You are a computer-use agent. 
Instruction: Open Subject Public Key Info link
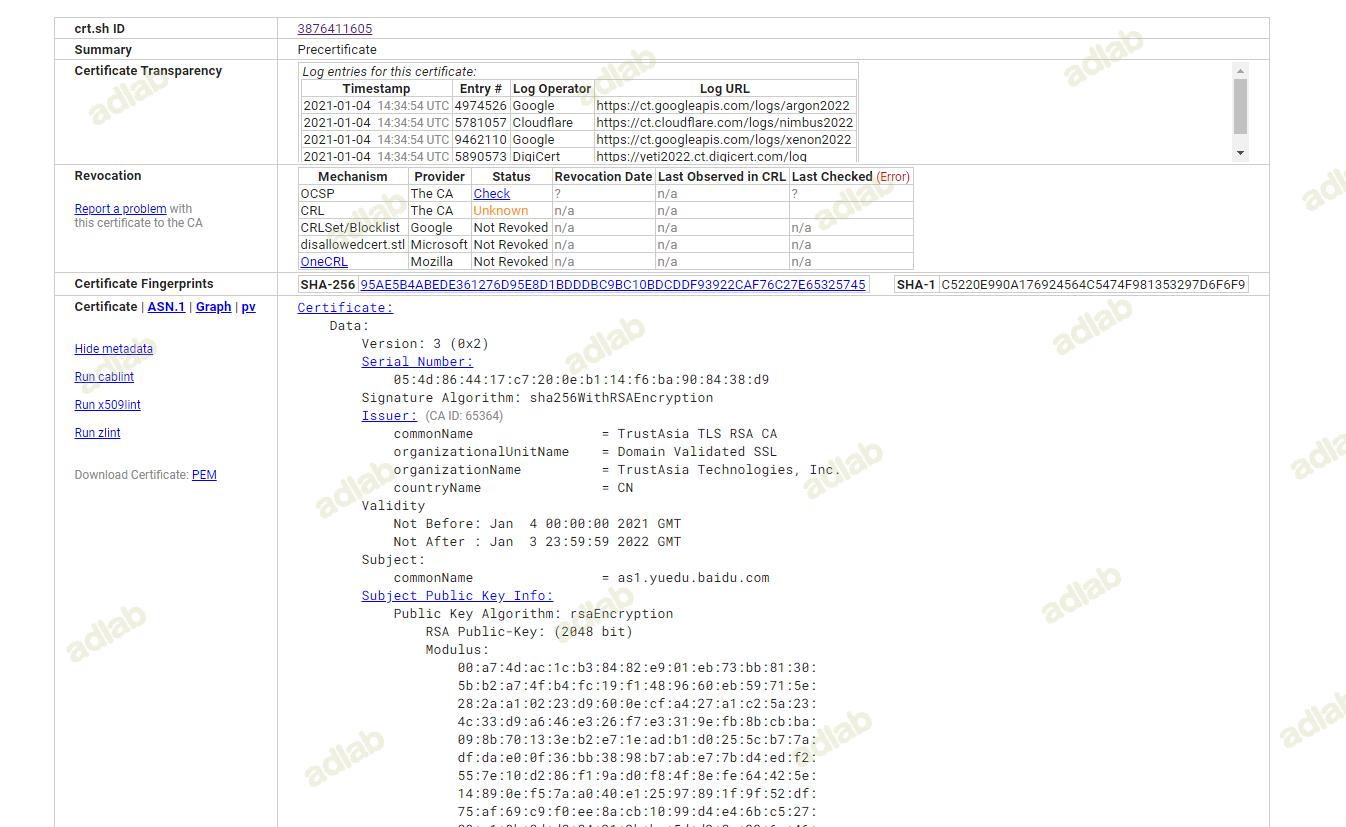pos(457,596)
